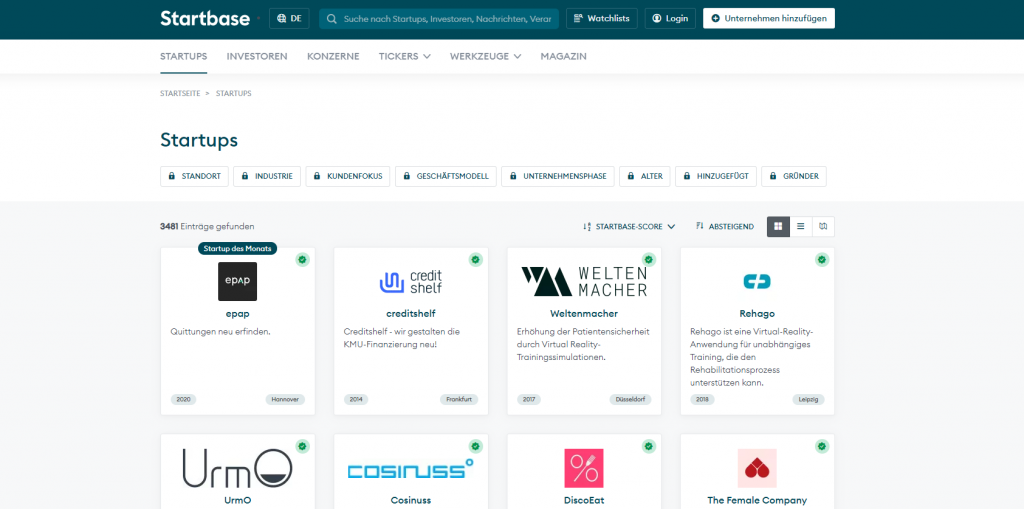Open the STANDORT filter
Viewport: 1024px width, 509px height.
pyautogui.click(x=195, y=176)
